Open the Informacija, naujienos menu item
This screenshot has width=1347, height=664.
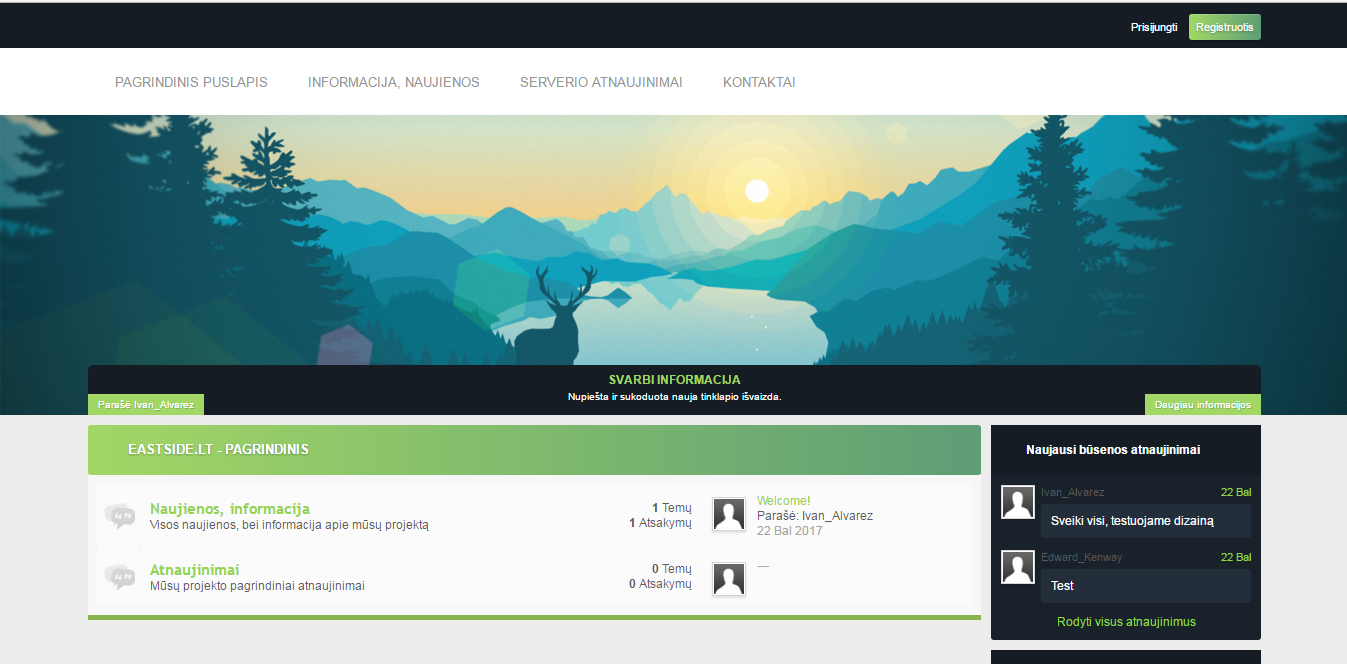[x=394, y=82]
